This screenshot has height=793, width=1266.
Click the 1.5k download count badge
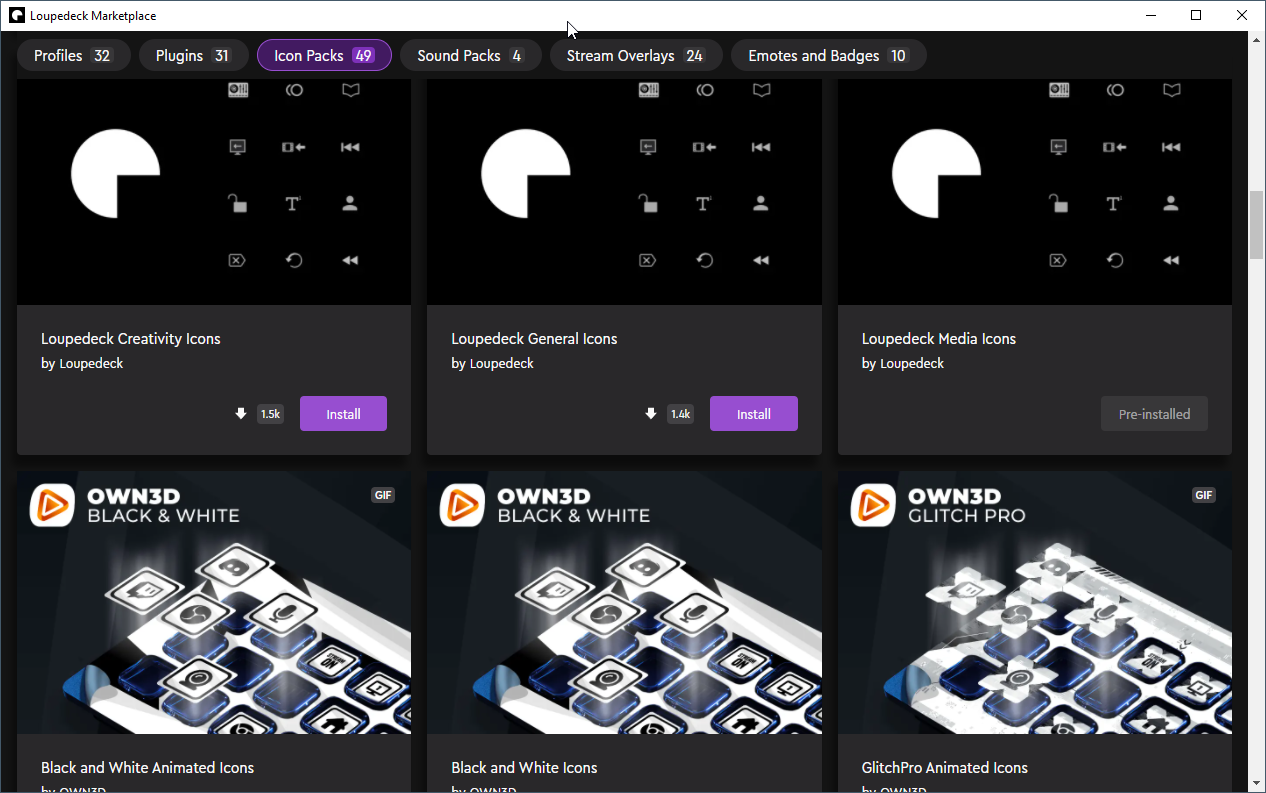[270, 414]
